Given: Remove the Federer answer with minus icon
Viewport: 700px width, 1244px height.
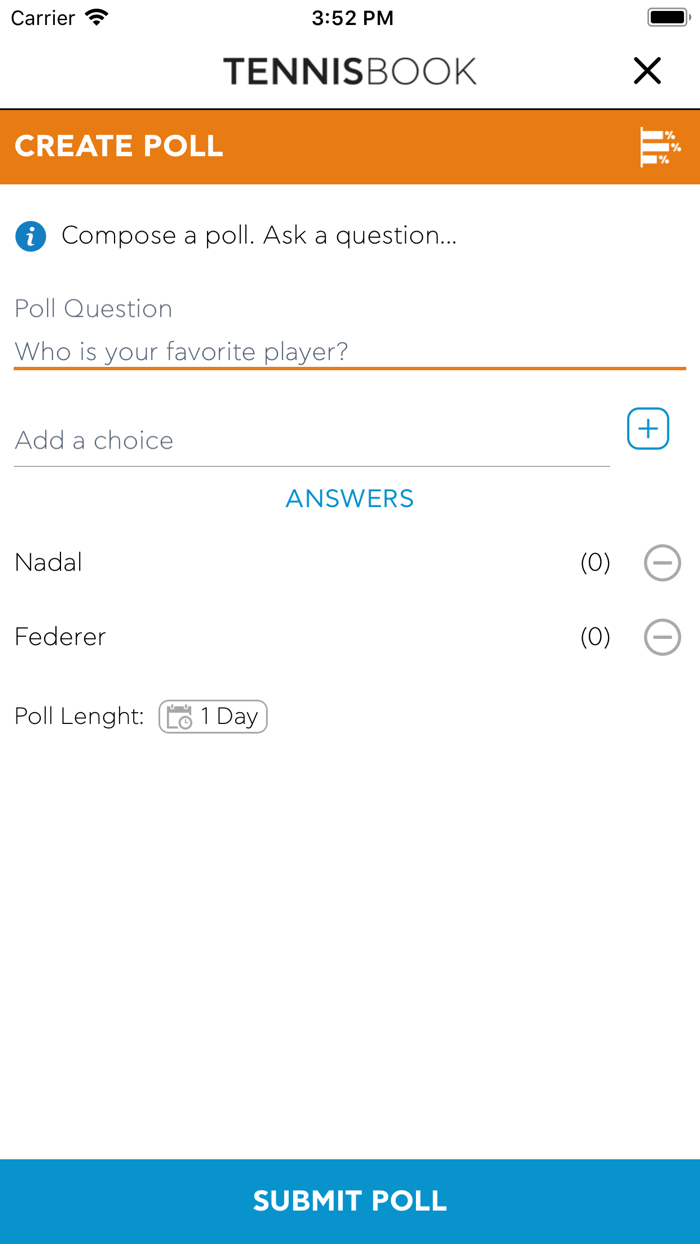Looking at the screenshot, I should (x=663, y=637).
